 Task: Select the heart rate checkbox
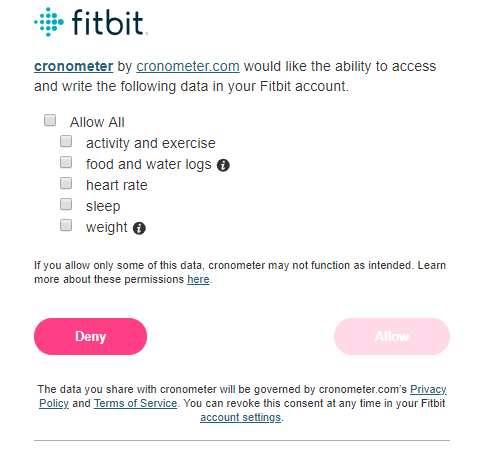click(x=66, y=183)
